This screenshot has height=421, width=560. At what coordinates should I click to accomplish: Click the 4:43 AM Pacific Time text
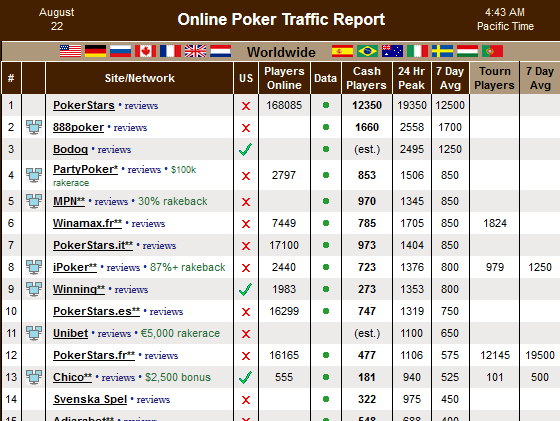pos(505,19)
